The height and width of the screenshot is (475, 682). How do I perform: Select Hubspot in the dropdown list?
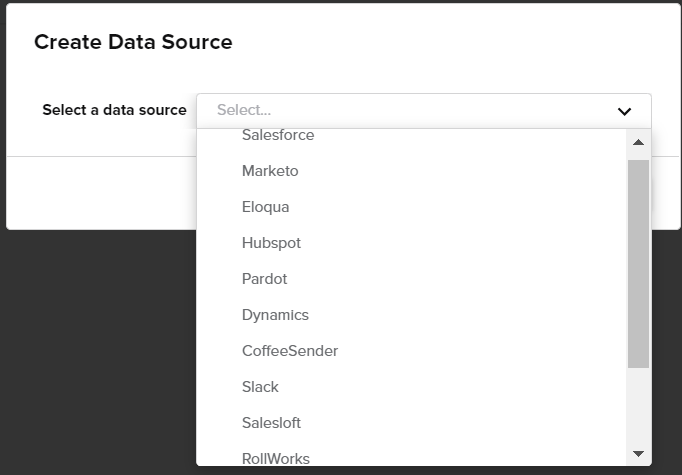tap(411, 243)
